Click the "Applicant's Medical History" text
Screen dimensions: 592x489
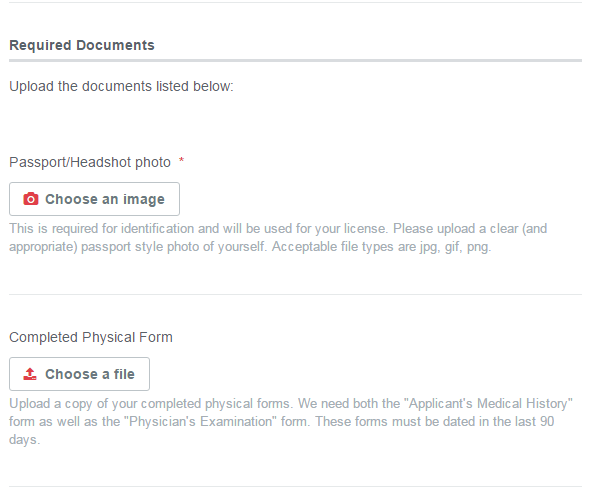tap(488, 403)
